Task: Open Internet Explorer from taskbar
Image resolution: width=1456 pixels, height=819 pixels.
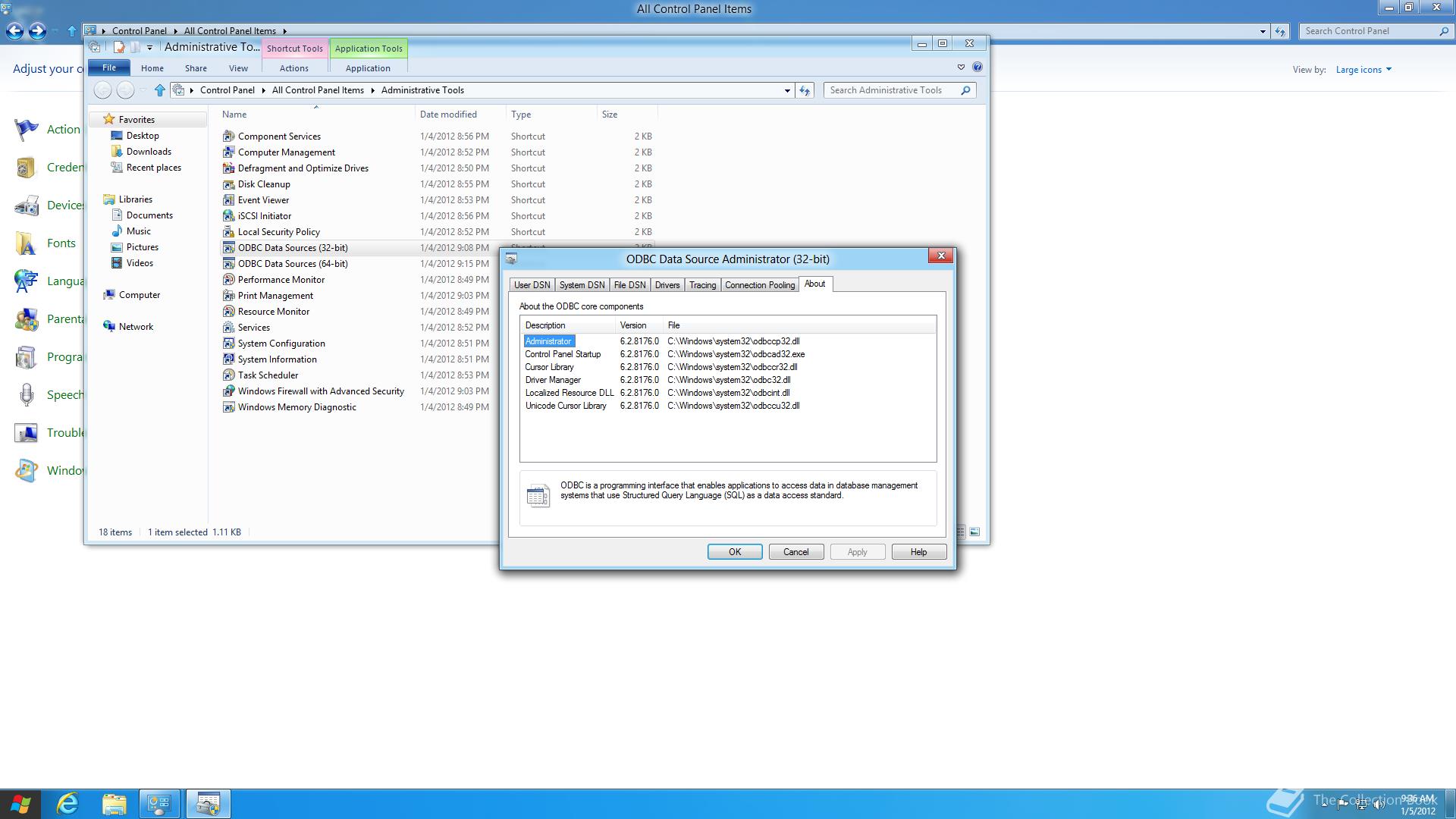Action: pos(68,804)
